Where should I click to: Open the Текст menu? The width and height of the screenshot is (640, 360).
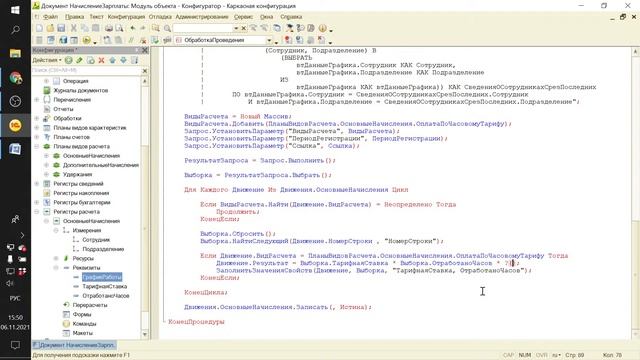coord(96,17)
